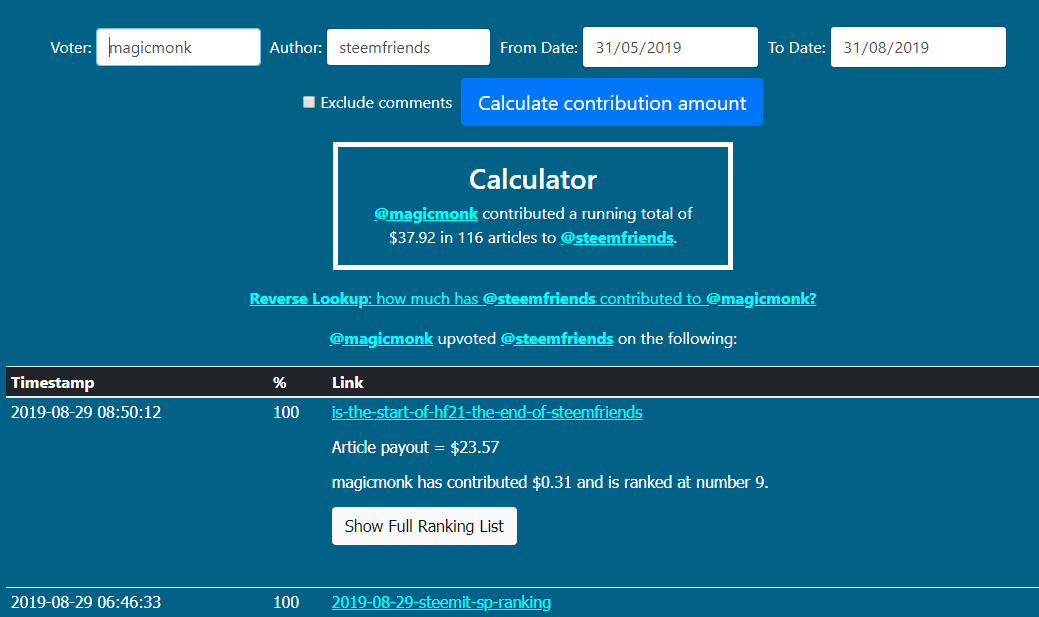Click the % column header

click(x=280, y=382)
